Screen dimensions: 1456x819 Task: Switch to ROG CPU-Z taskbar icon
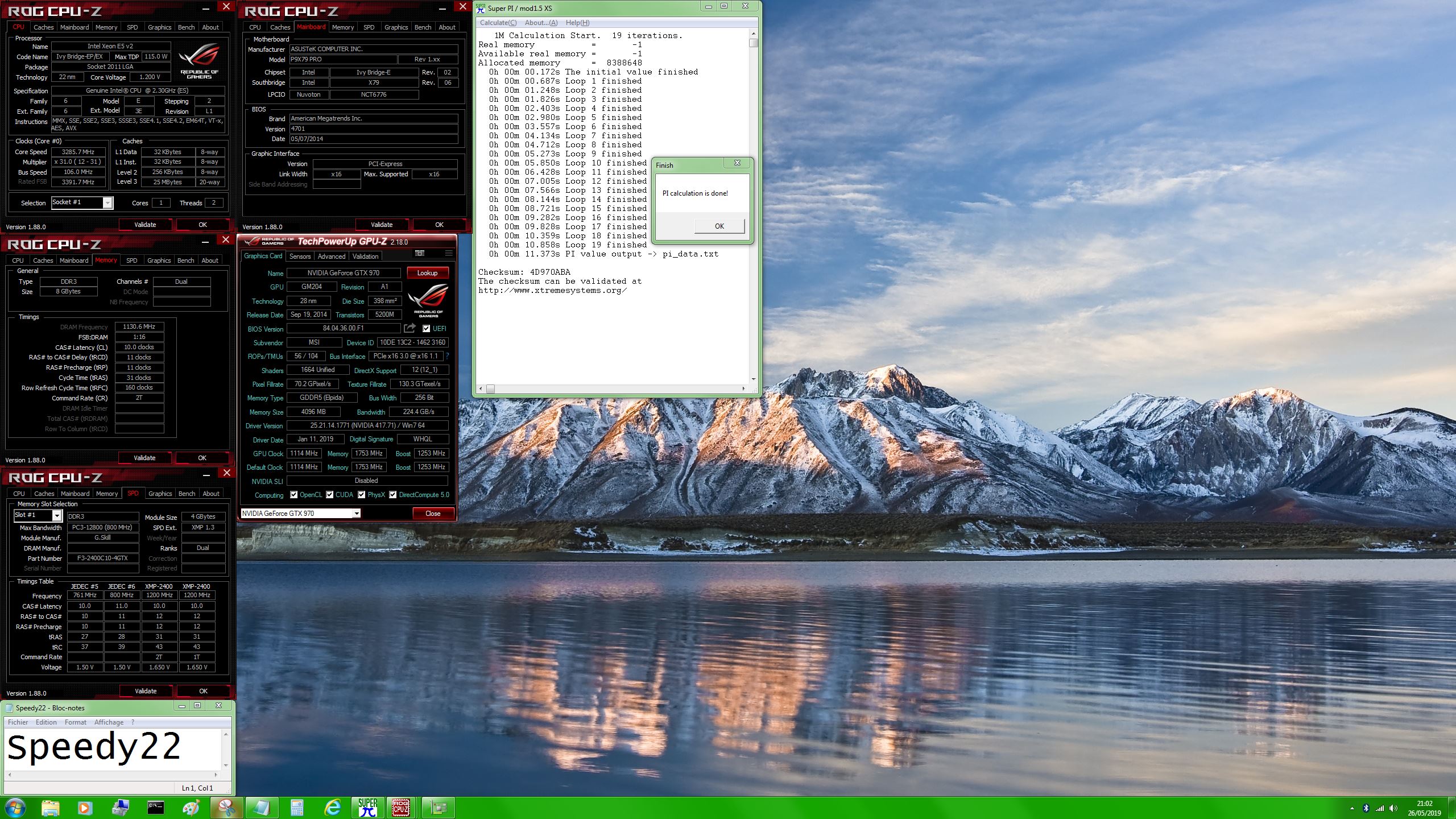point(402,808)
